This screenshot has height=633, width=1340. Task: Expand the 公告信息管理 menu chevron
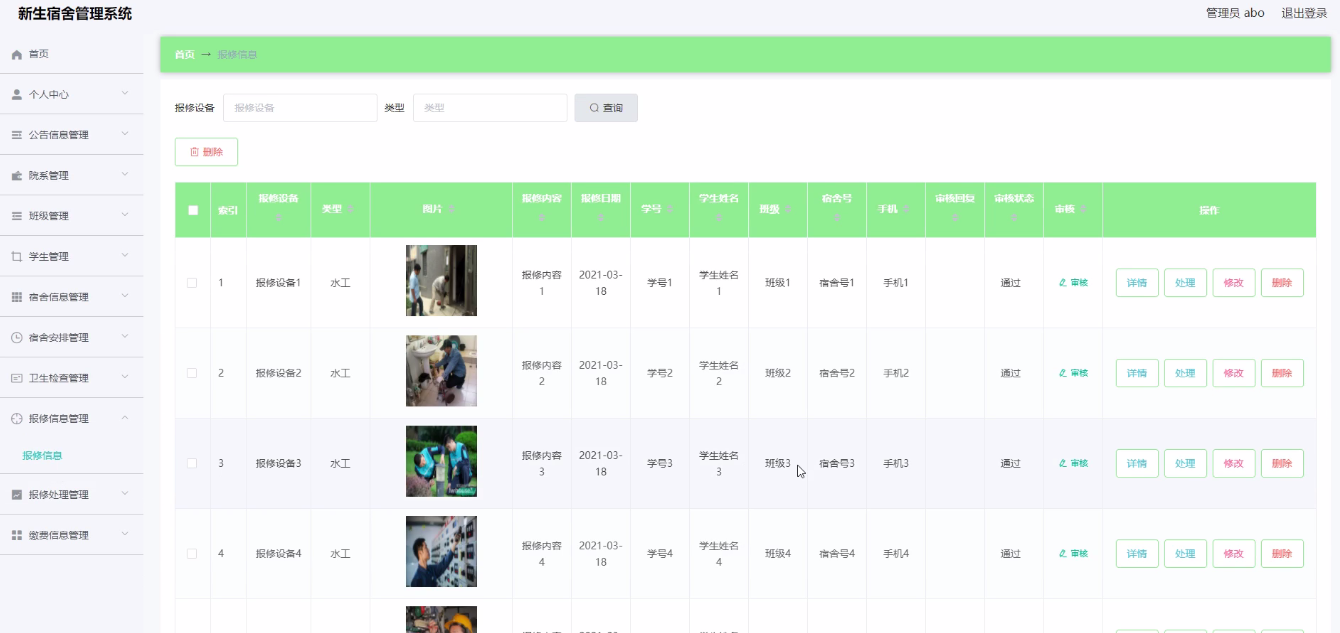tap(125, 134)
